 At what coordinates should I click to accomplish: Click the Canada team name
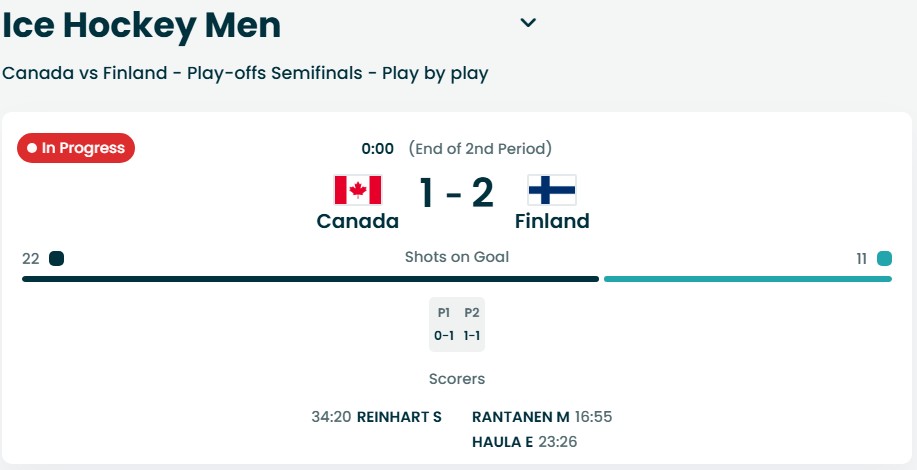click(357, 221)
